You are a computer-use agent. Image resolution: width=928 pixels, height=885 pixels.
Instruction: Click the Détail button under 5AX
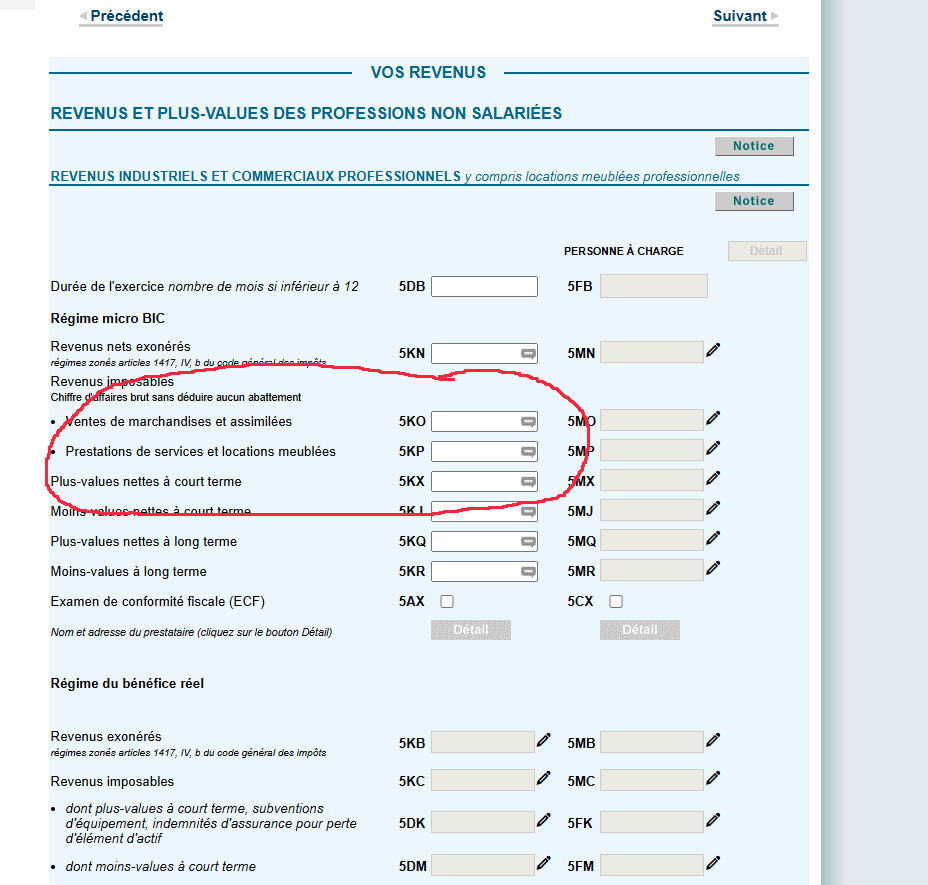click(x=471, y=630)
